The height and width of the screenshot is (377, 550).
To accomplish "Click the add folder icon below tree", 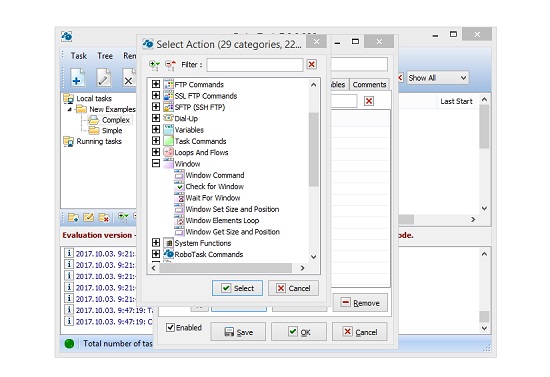I will click(x=73, y=218).
